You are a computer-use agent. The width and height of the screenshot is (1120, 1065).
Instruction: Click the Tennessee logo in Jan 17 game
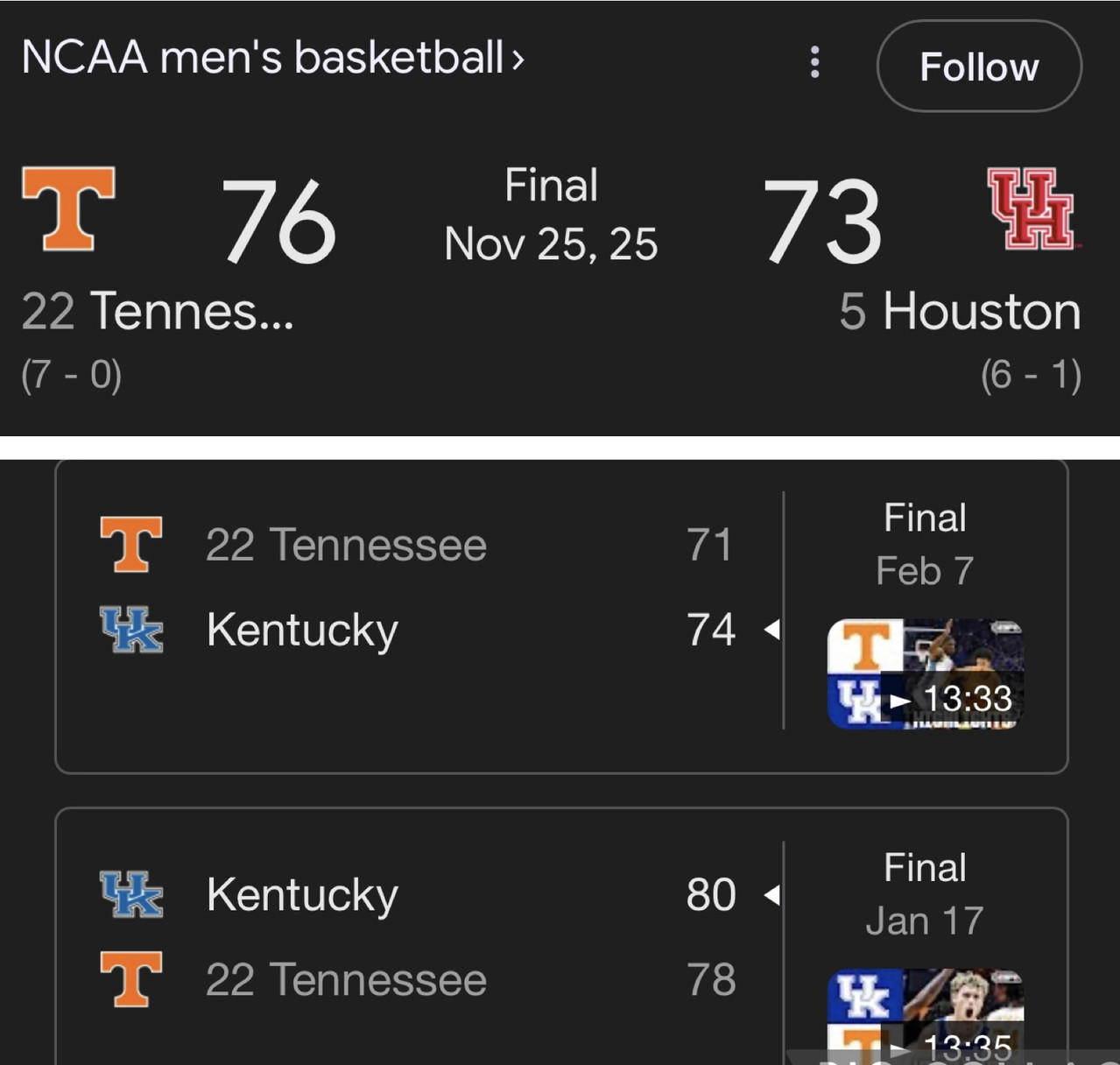pos(131,979)
